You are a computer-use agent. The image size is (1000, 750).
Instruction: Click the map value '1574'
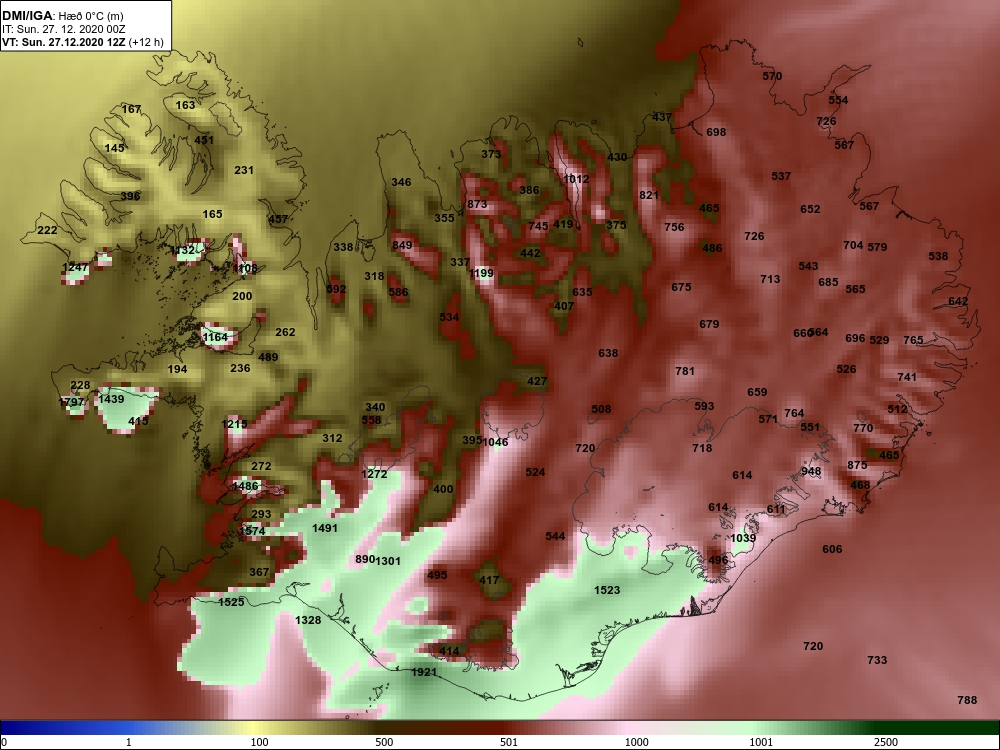click(x=253, y=531)
